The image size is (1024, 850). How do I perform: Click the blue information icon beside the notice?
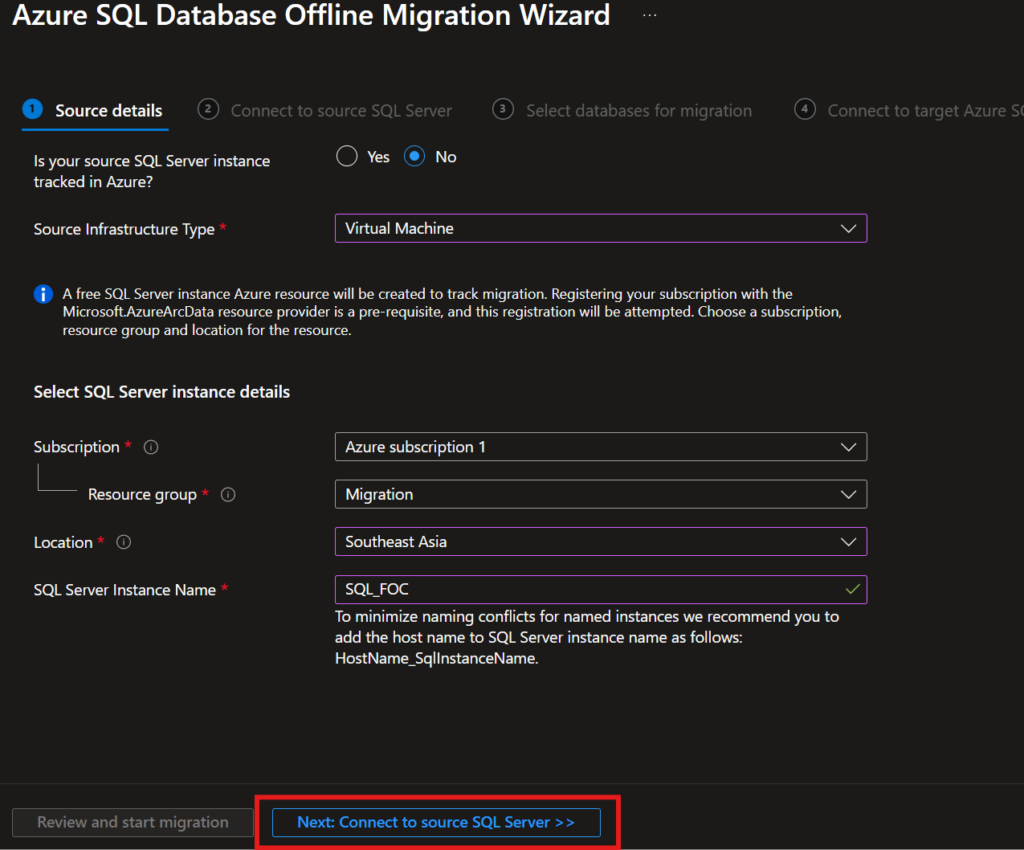[x=43, y=294]
